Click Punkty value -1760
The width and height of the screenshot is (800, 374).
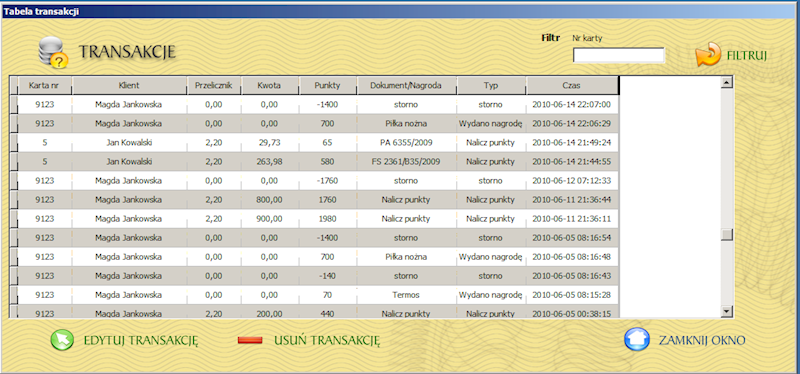coord(328,181)
